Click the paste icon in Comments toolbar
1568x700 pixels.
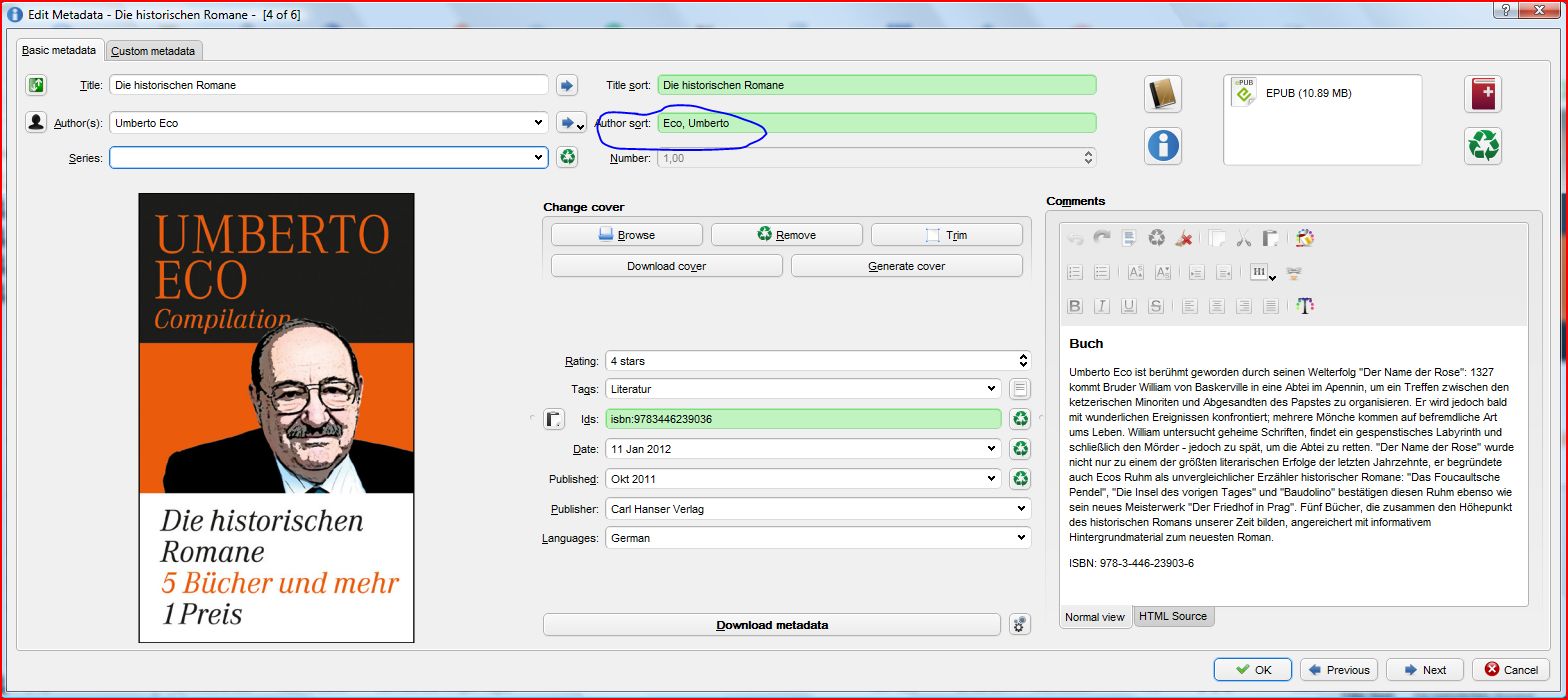pos(1271,238)
